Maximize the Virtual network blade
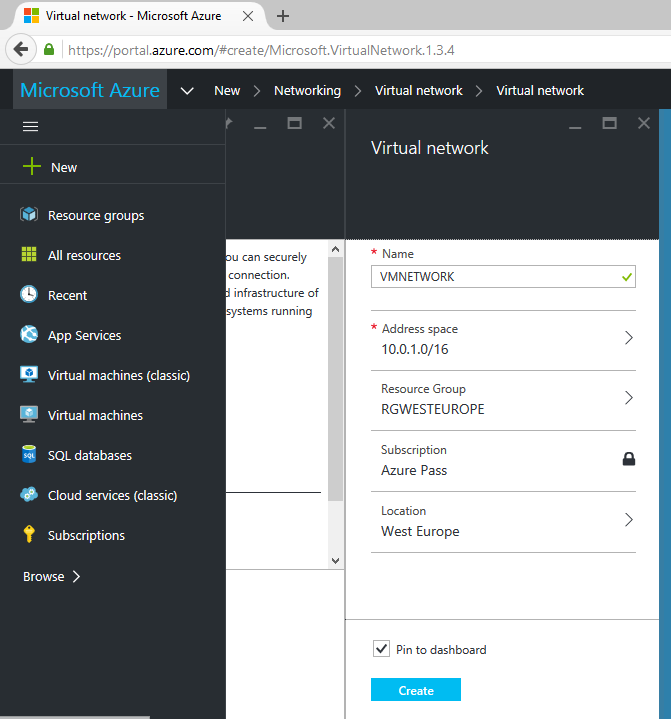671x719 pixels. tap(610, 123)
